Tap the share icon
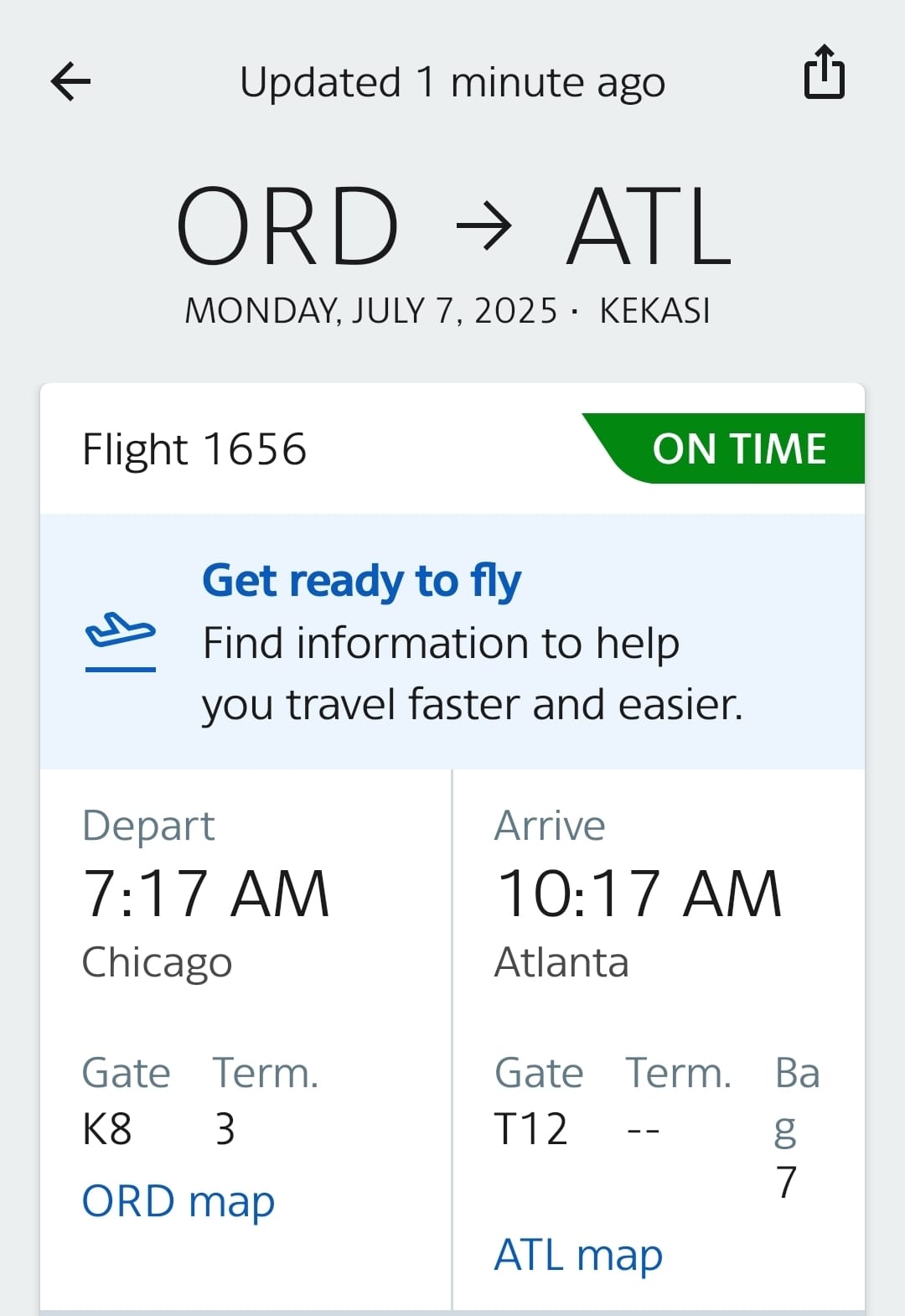The width and height of the screenshot is (905, 1316). click(x=825, y=73)
